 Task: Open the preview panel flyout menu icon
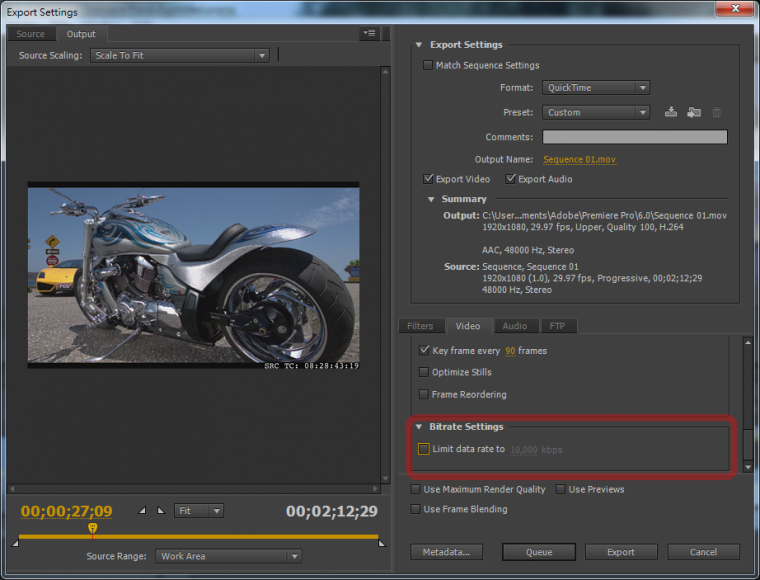tap(369, 34)
